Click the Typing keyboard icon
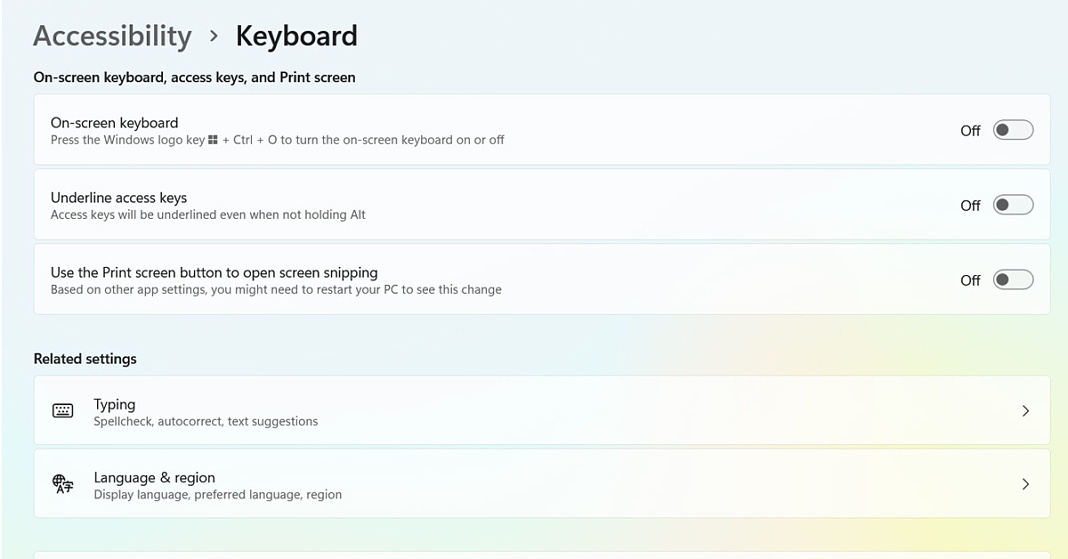This screenshot has width=1068, height=559. pyautogui.click(x=63, y=411)
